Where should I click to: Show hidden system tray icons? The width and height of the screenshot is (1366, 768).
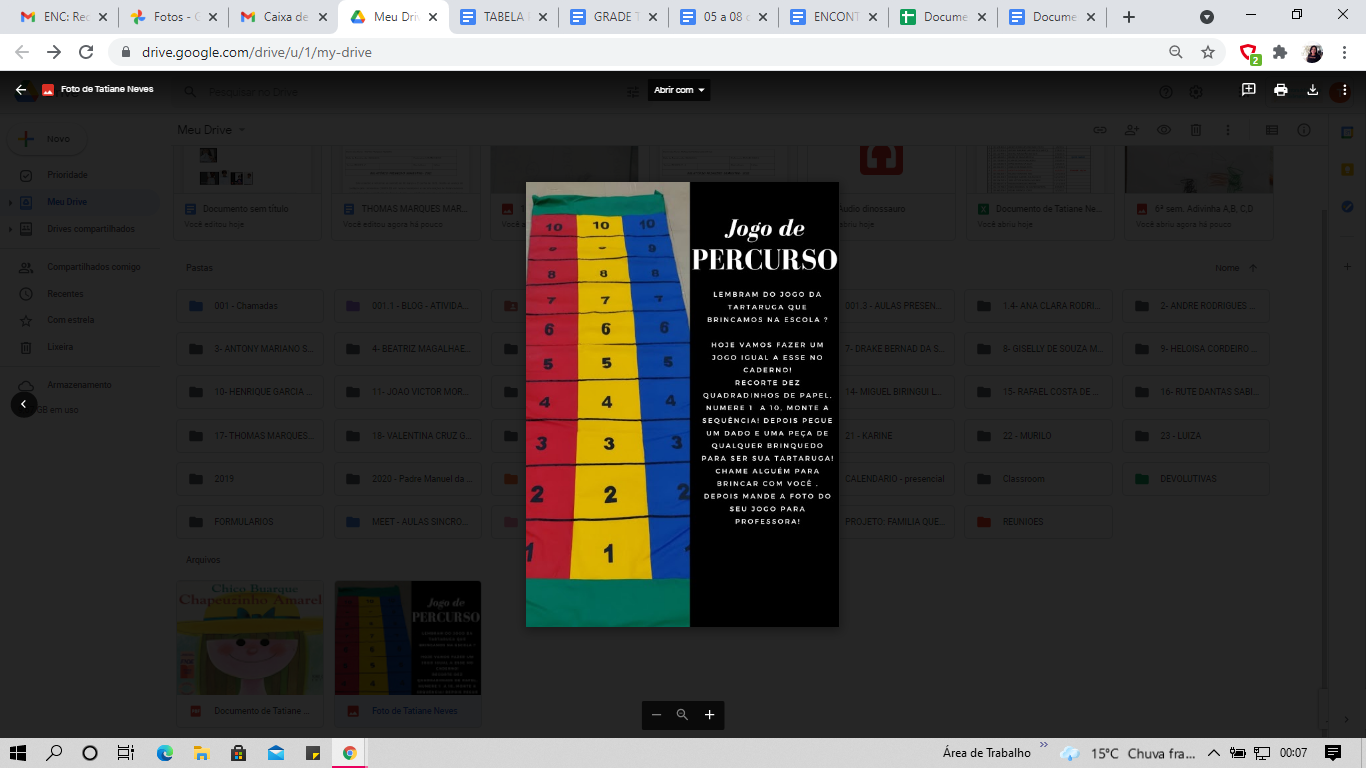1214,753
